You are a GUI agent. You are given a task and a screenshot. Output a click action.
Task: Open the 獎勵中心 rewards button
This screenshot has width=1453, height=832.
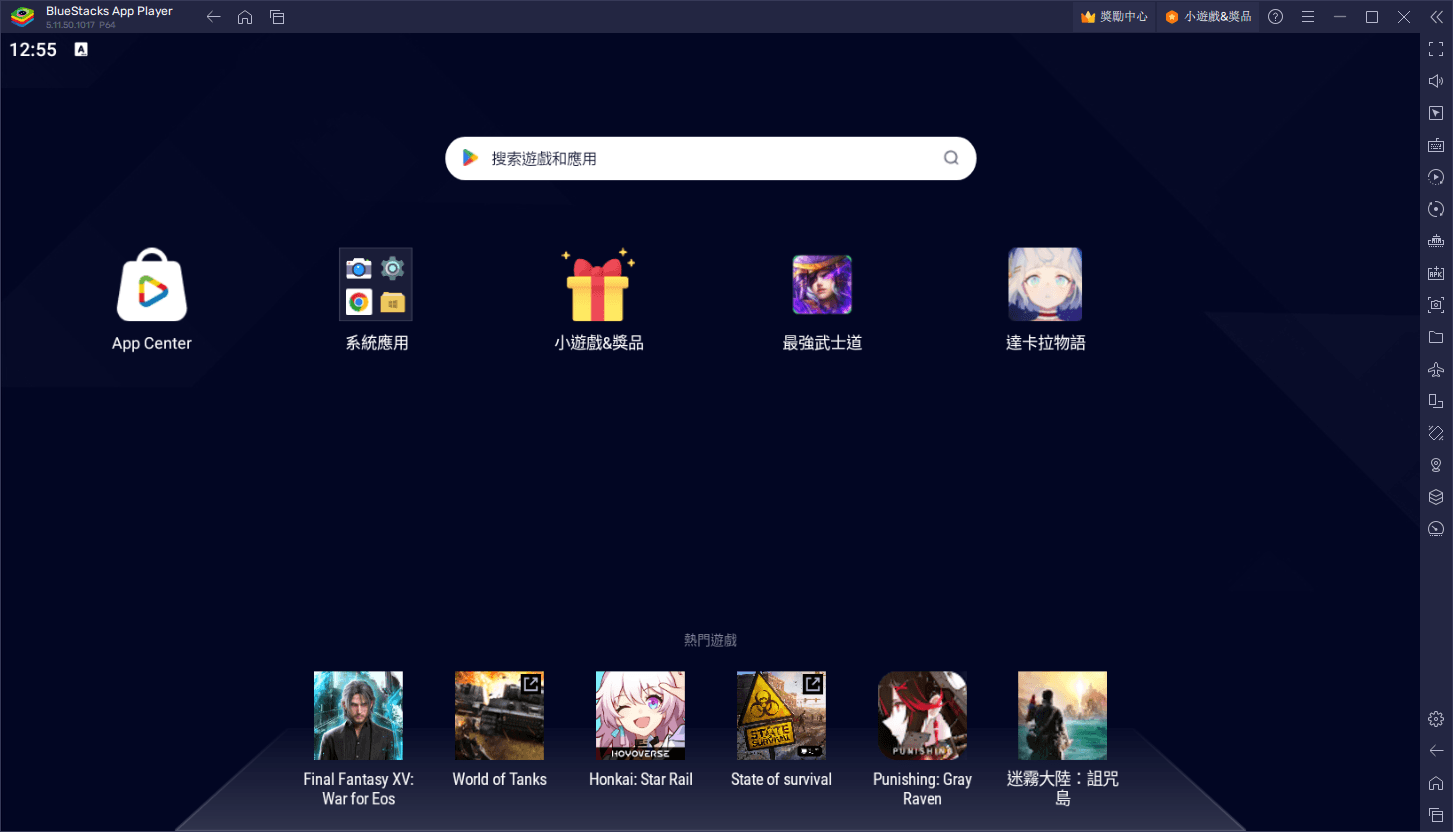1114,17
